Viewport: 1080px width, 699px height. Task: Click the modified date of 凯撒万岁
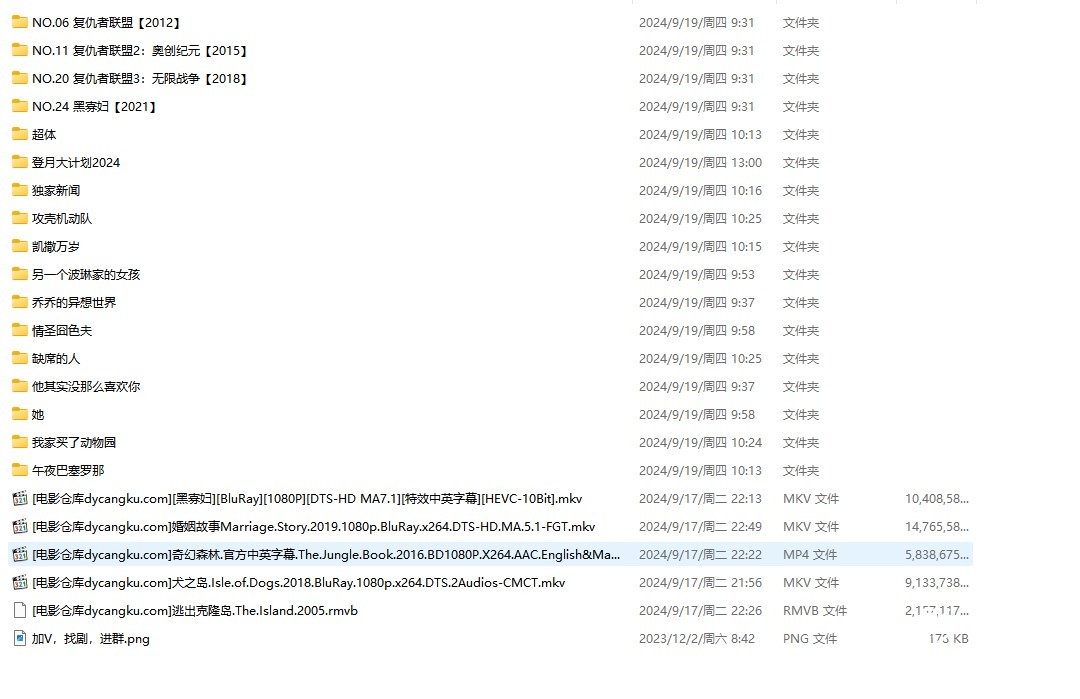pyautogui.click(x=700, y=246)
